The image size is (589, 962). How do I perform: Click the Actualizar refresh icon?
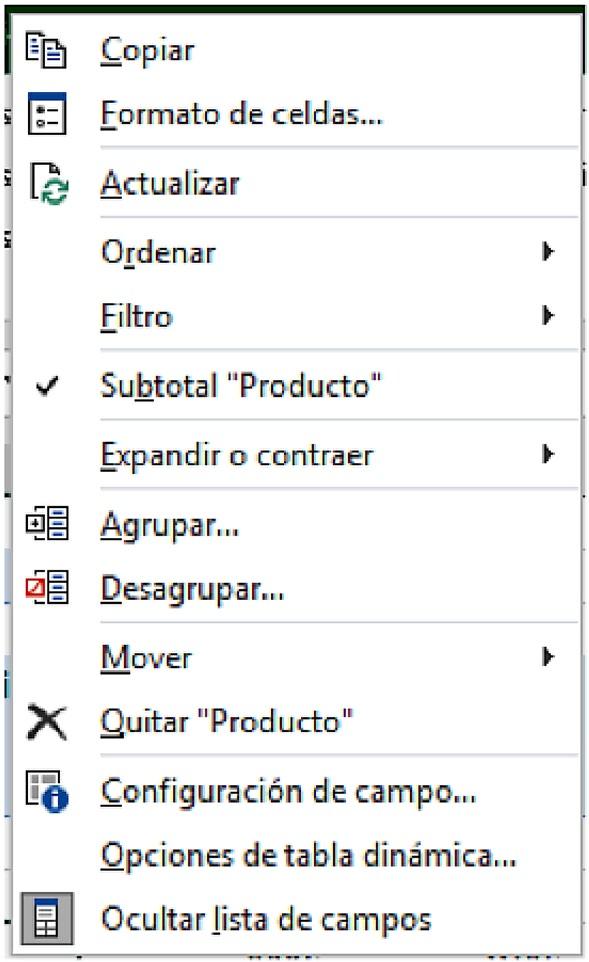click(x=49, y=183)
